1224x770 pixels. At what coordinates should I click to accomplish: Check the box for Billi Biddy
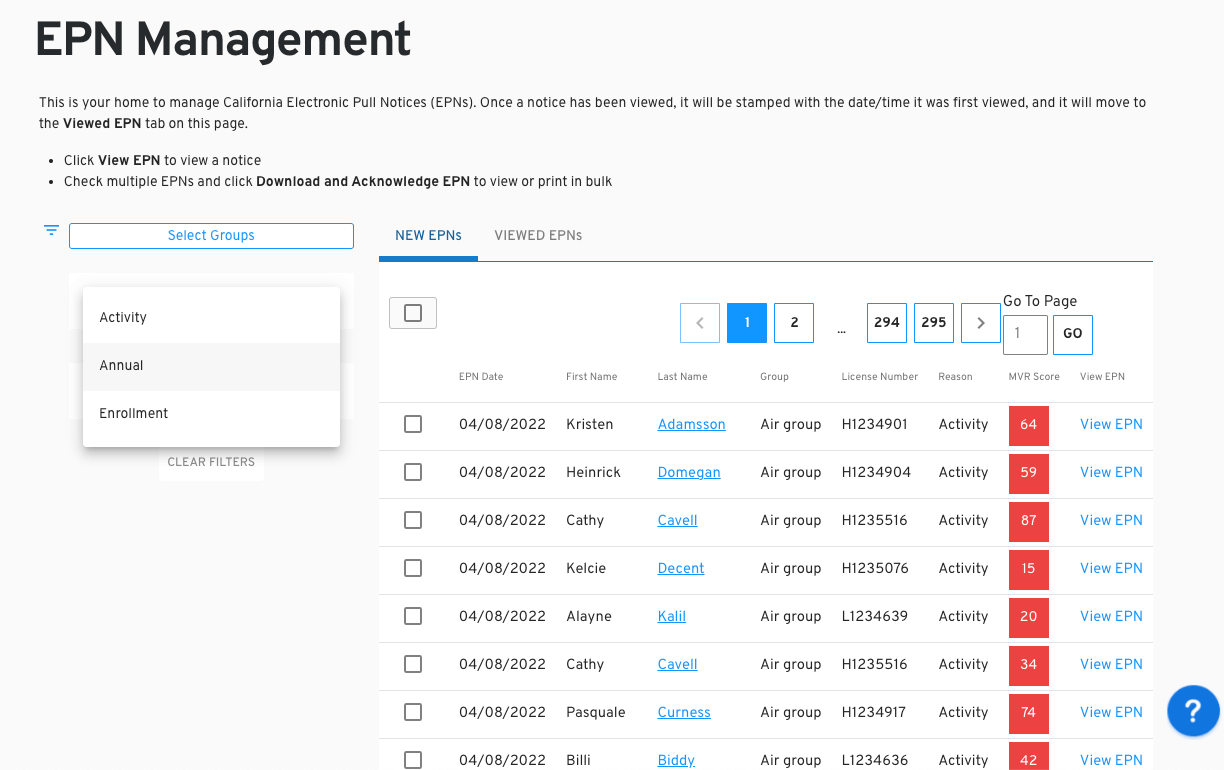click(413, 760)
